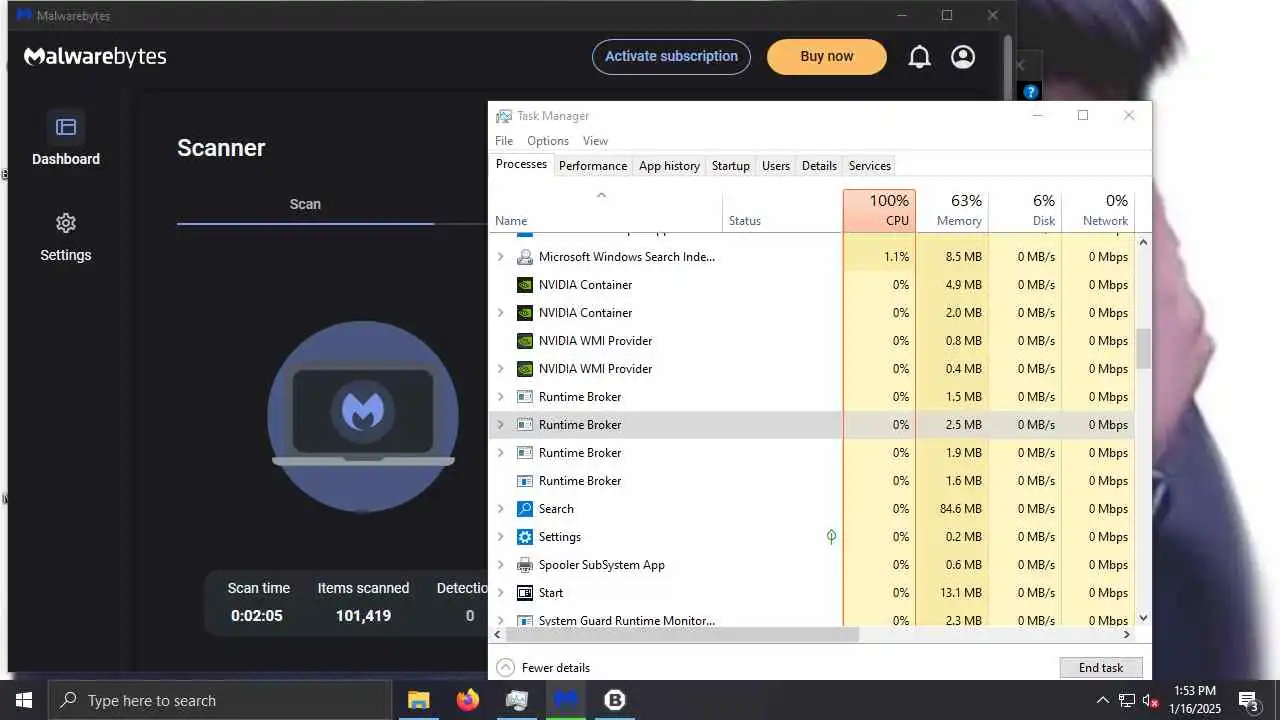Open the File menu in Task Manager
This screenshot has width=1280, height=720.
[x=504, y=141]
